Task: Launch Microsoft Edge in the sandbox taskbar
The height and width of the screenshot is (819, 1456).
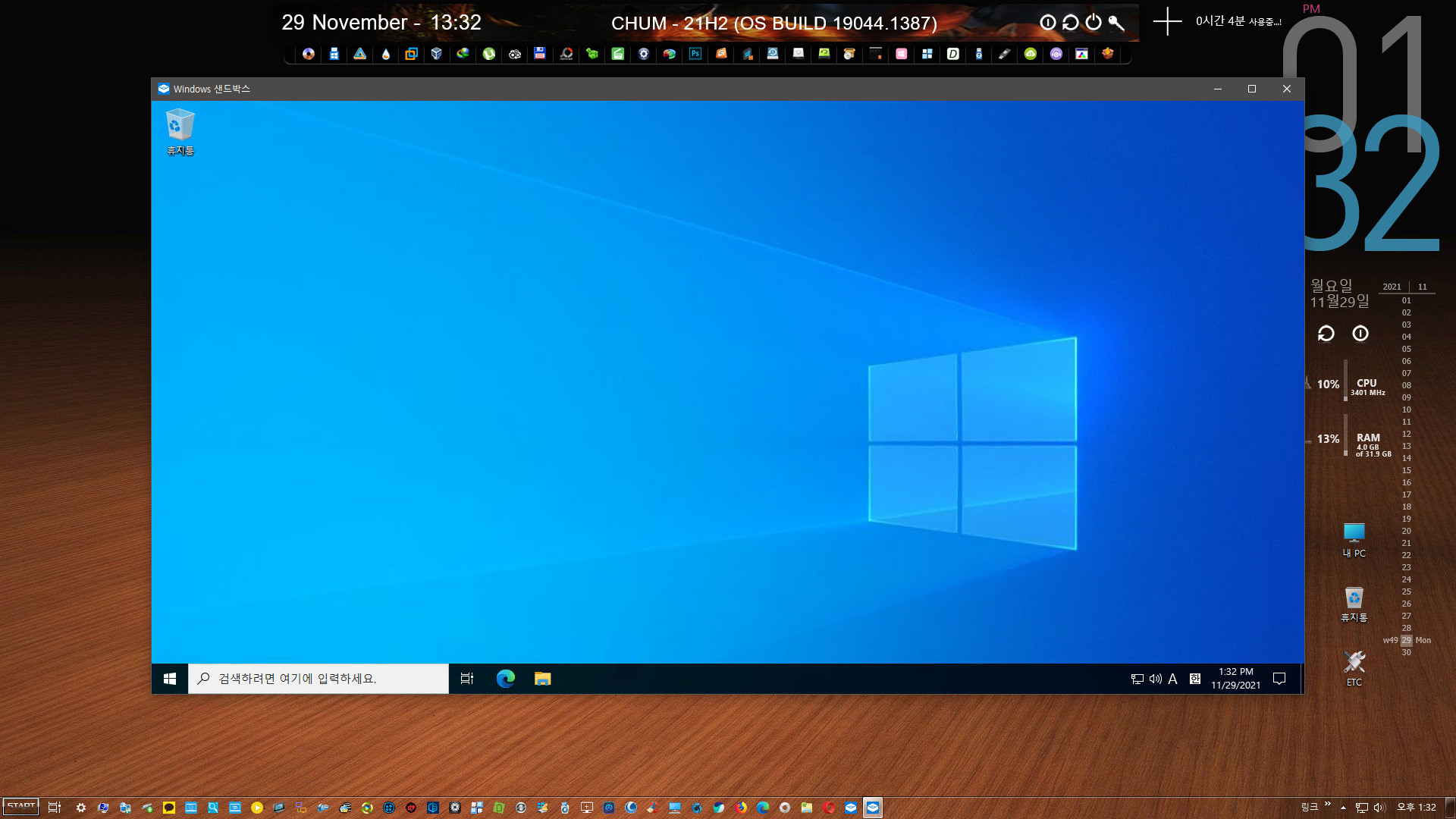Action: tap(506, 679)
